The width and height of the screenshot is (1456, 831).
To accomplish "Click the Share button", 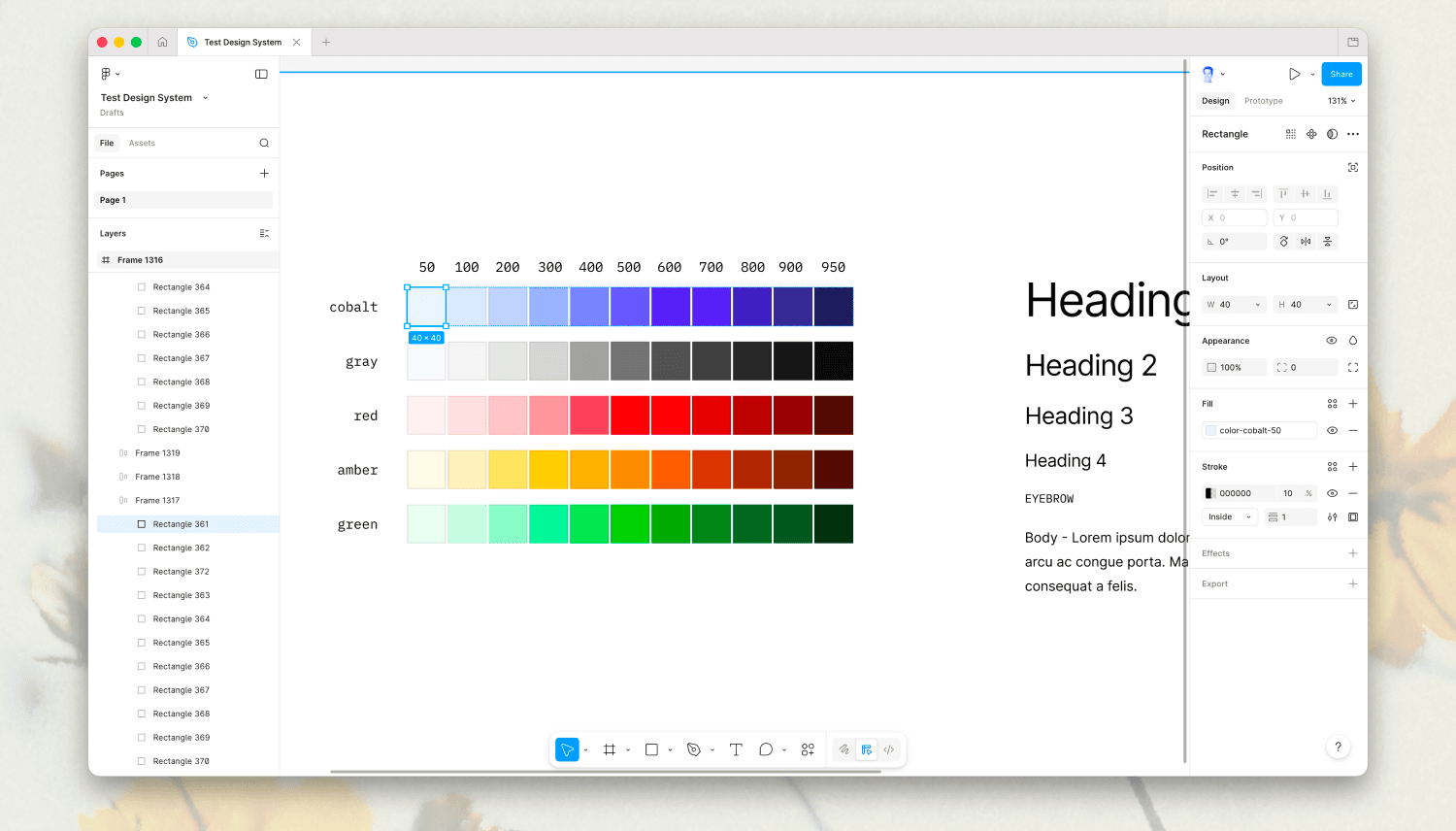I will pyautogui.click(x=1341, y=74).
